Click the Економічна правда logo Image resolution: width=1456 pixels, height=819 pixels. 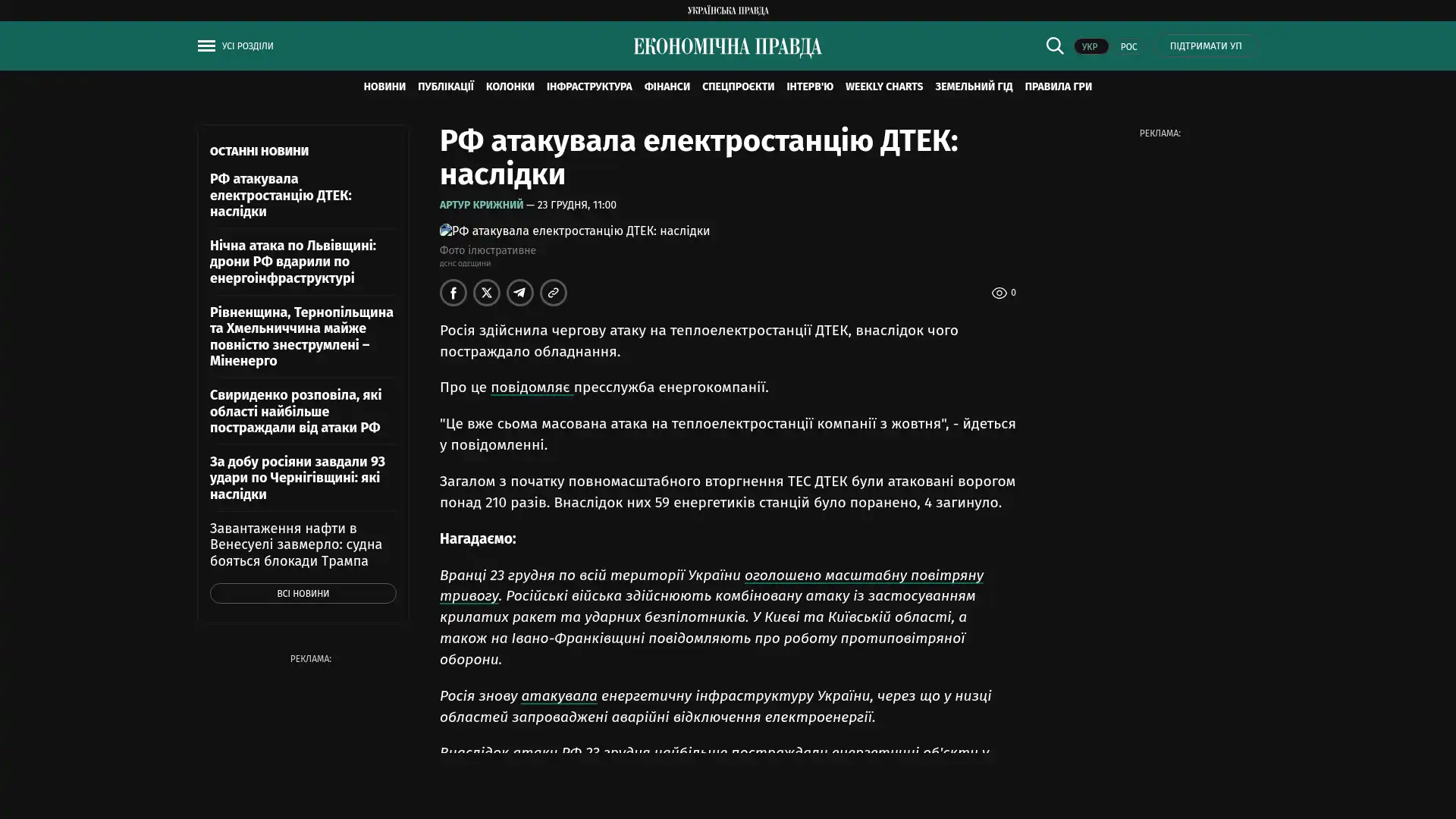[x=727, y=47]
